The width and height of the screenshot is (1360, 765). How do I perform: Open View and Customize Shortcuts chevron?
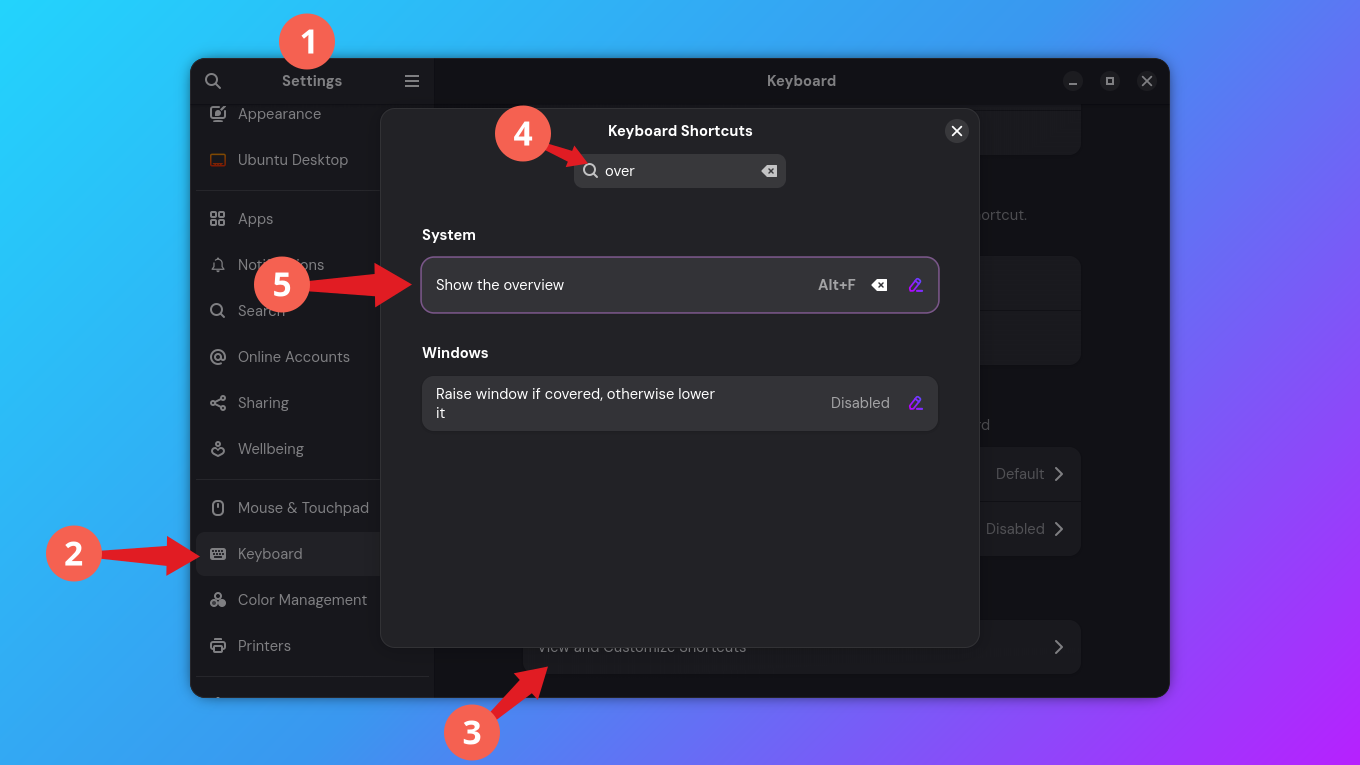(1057, 647)
